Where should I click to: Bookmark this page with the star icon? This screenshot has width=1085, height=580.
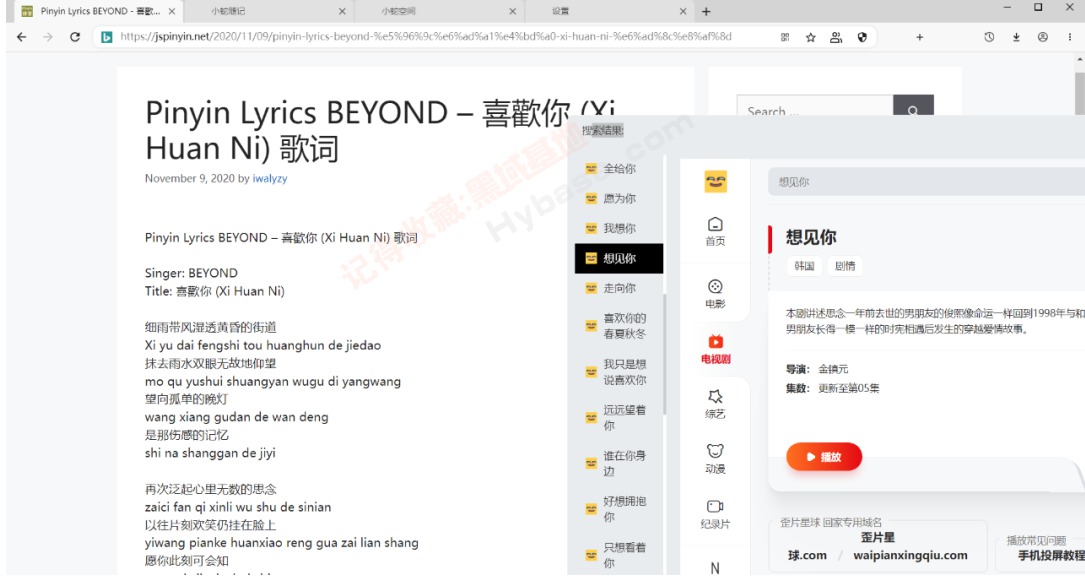pos(810,37)
